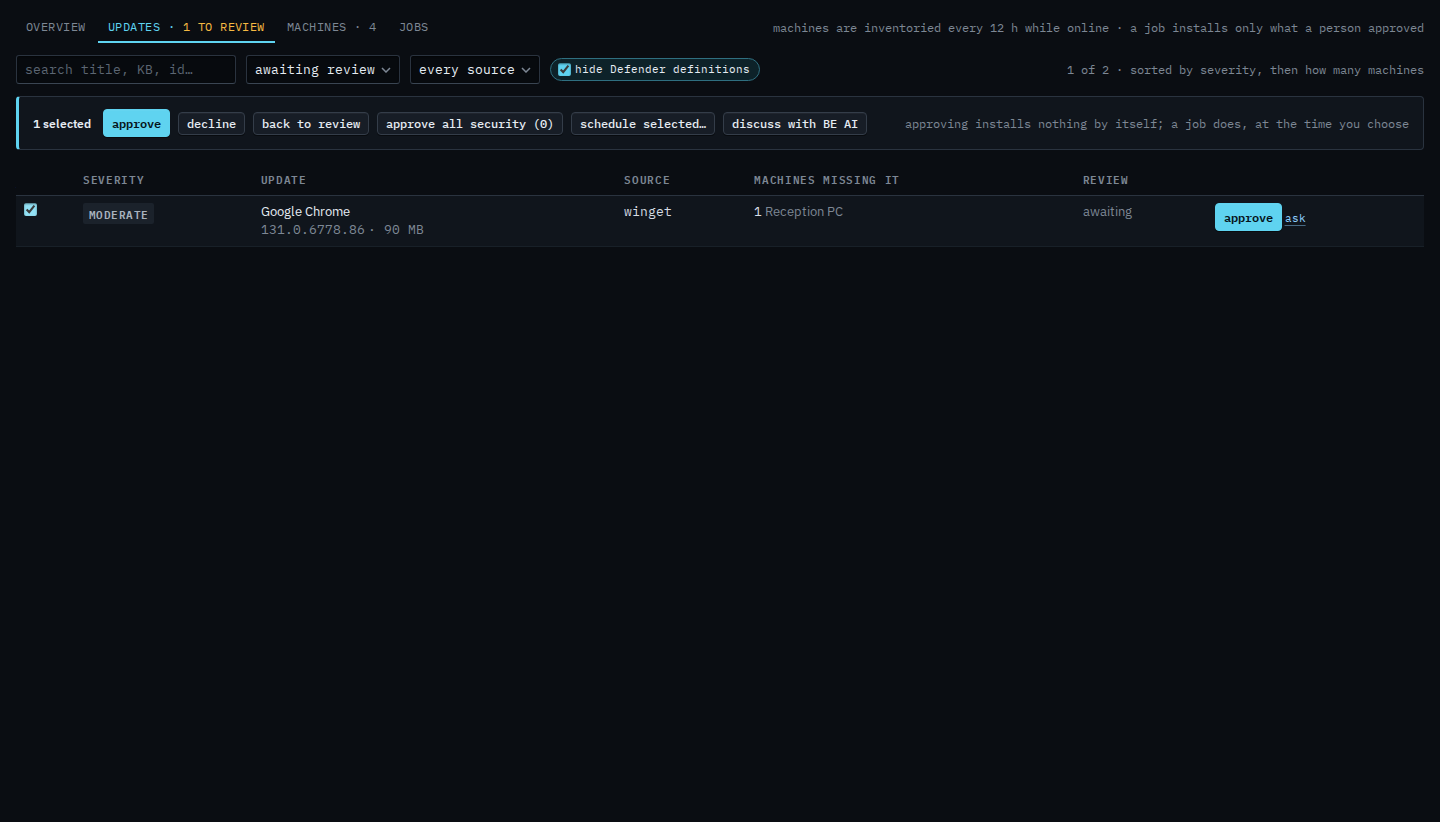The image size is (1440, 822).
Task: Click the awaiting review status text
Action: pos(1107,211)
